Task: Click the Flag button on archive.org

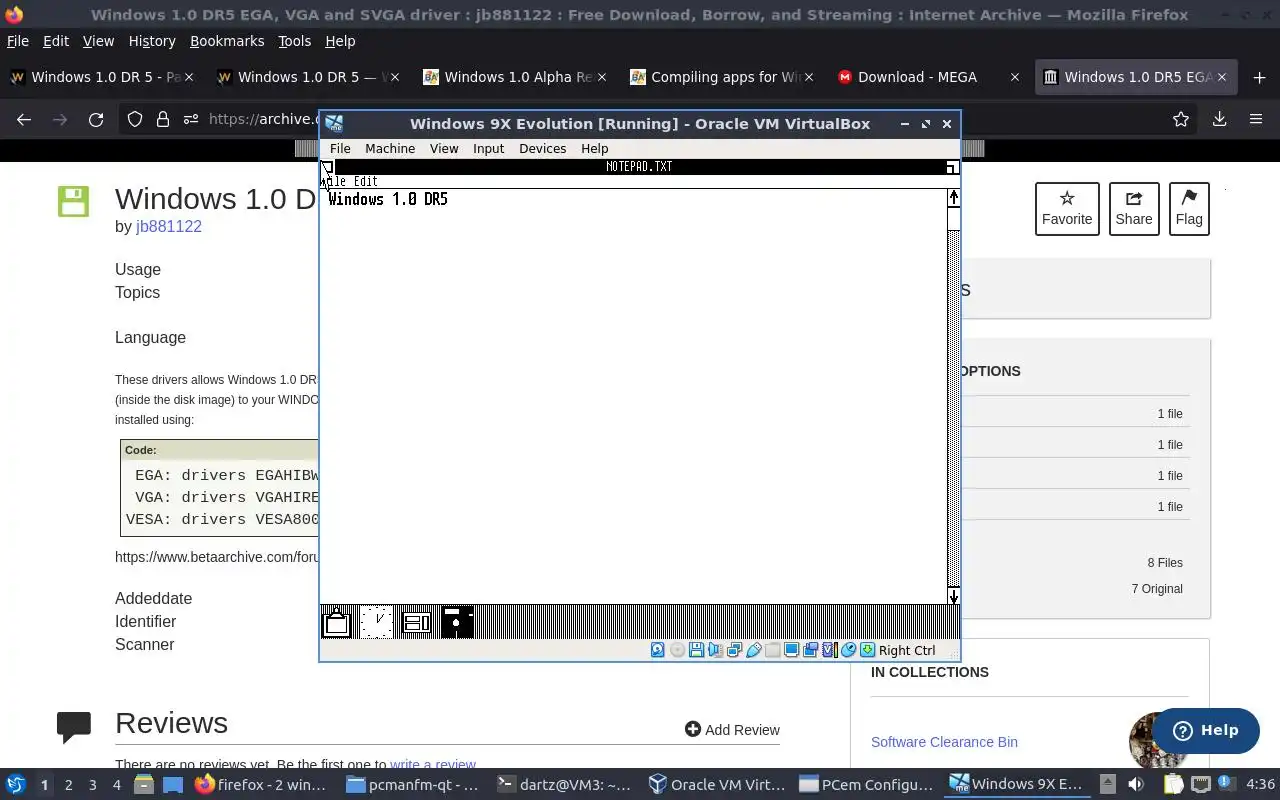Action: [1189, 209]
